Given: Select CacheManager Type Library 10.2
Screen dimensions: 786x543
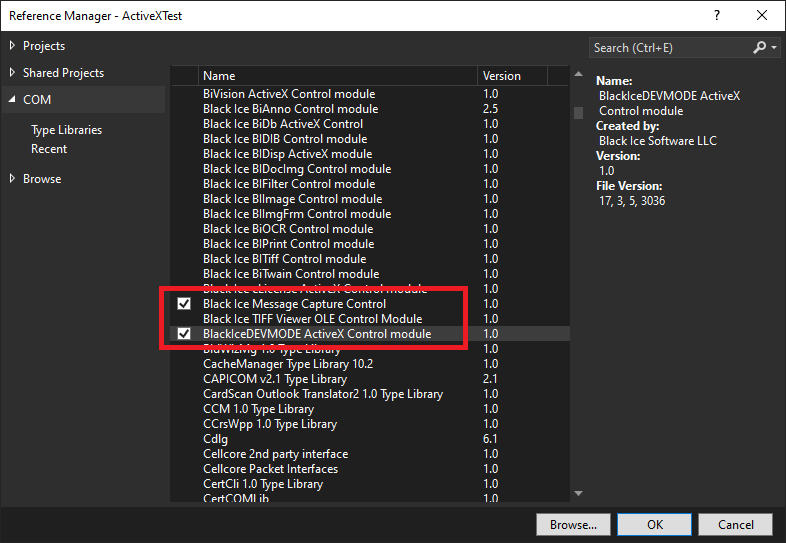Looking at the screenshot, I should coord(369,364).
